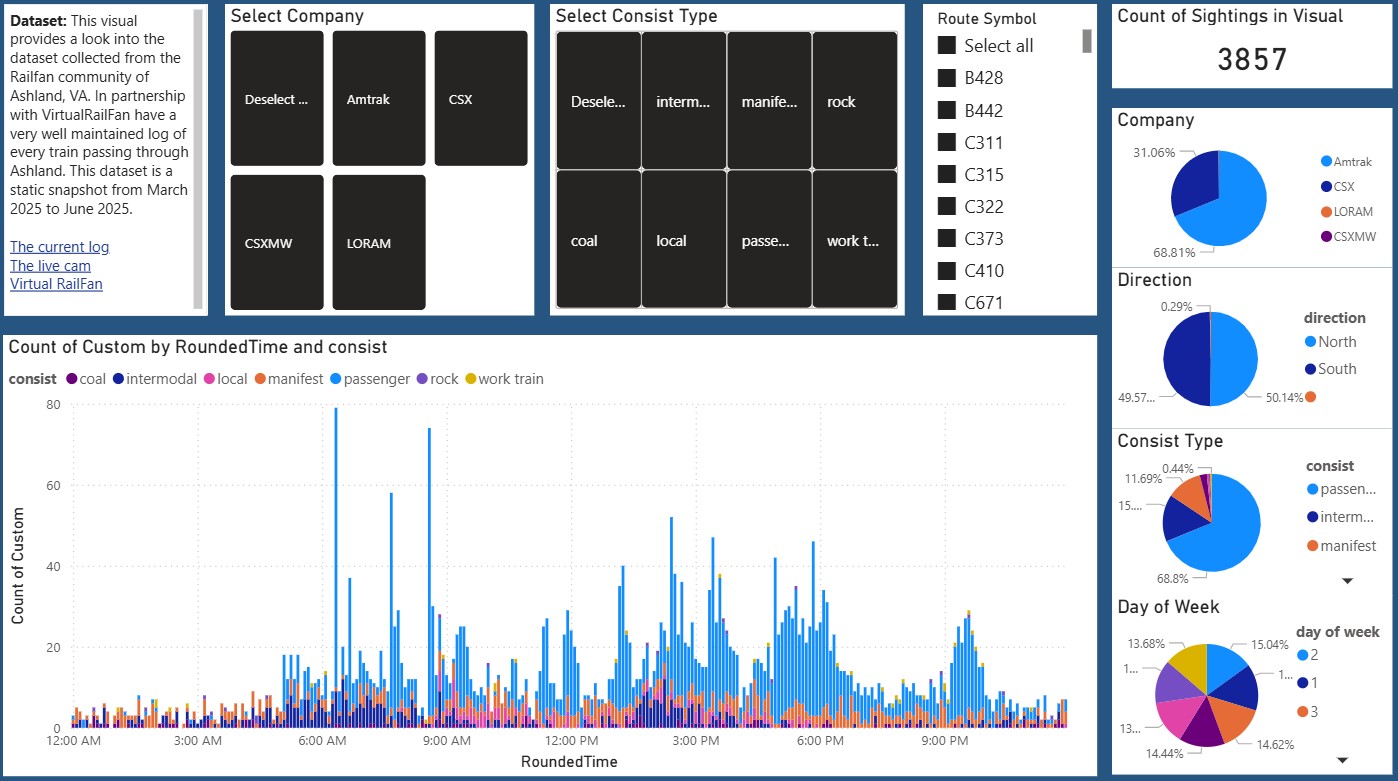
Task: Open The current log link
Action: click(59, 247)
